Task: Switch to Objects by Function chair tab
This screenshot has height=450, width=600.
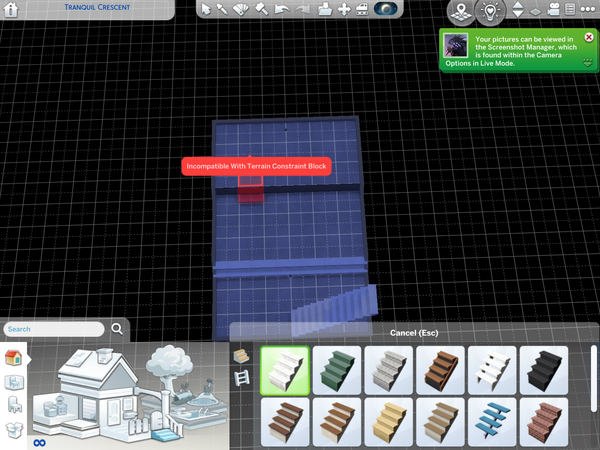Action: pos(15,404)
